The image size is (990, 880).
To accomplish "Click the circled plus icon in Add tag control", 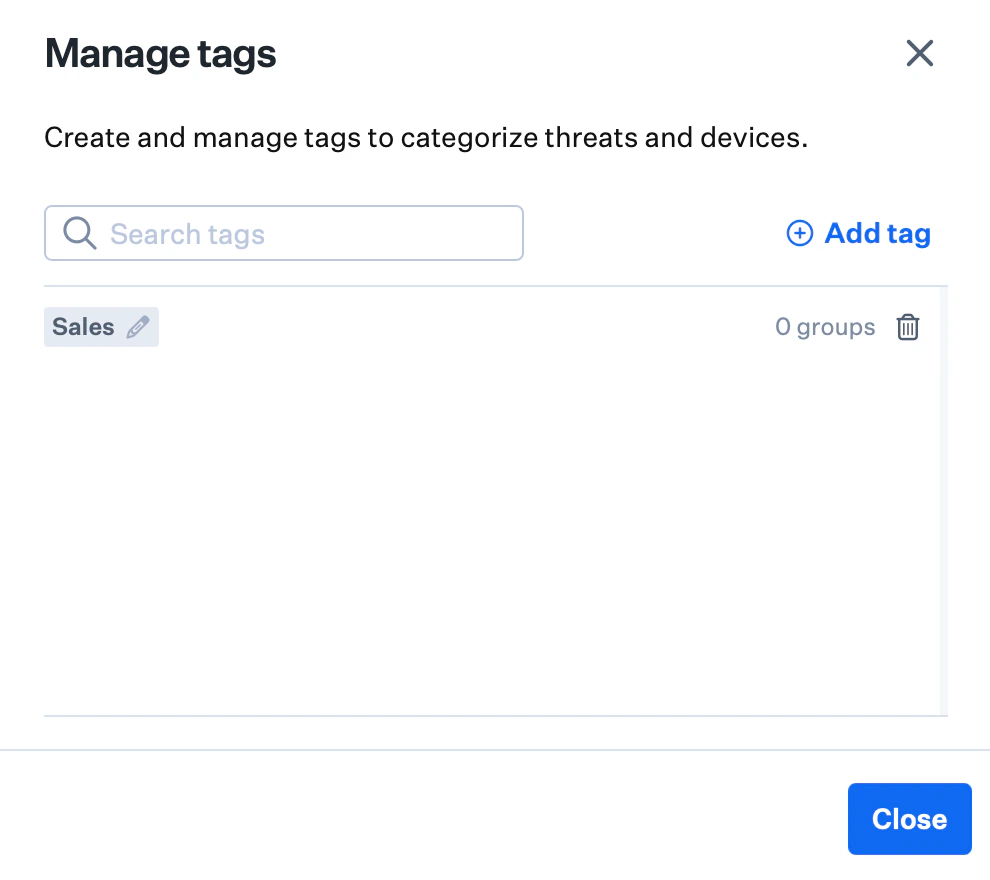I will pos(800,232).
